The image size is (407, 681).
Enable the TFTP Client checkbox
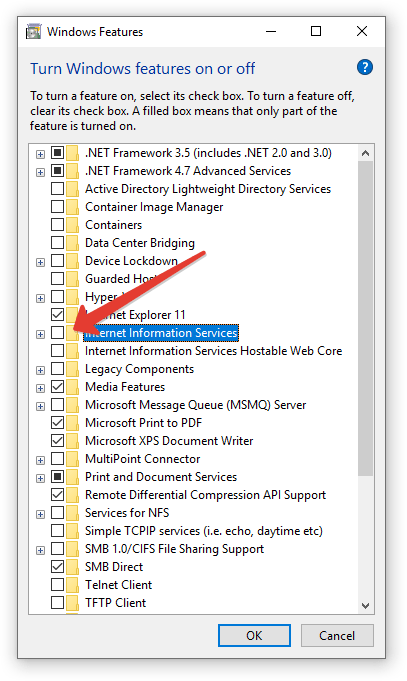tap(57, 603)
